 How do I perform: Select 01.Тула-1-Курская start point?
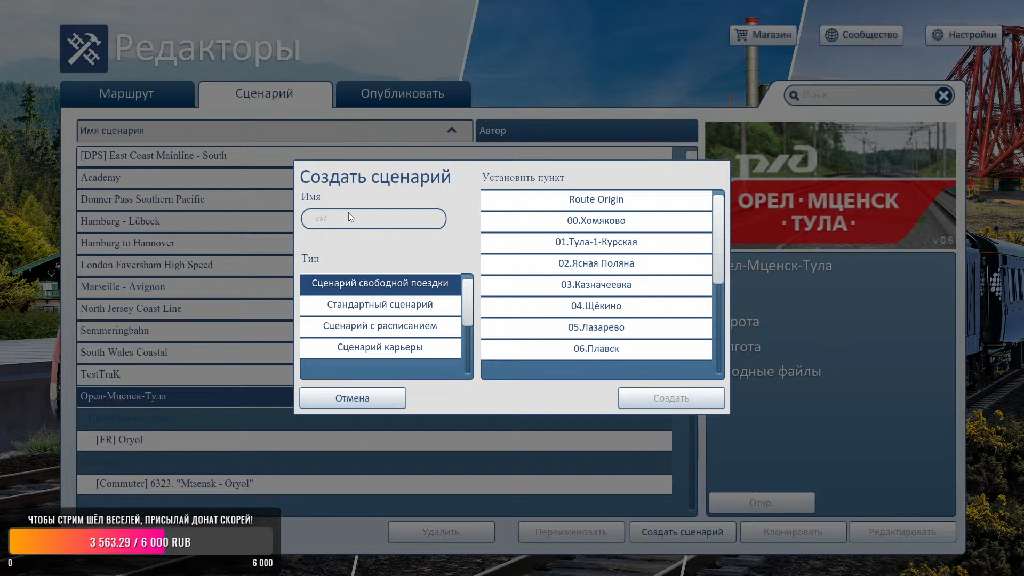pos(596,242)
